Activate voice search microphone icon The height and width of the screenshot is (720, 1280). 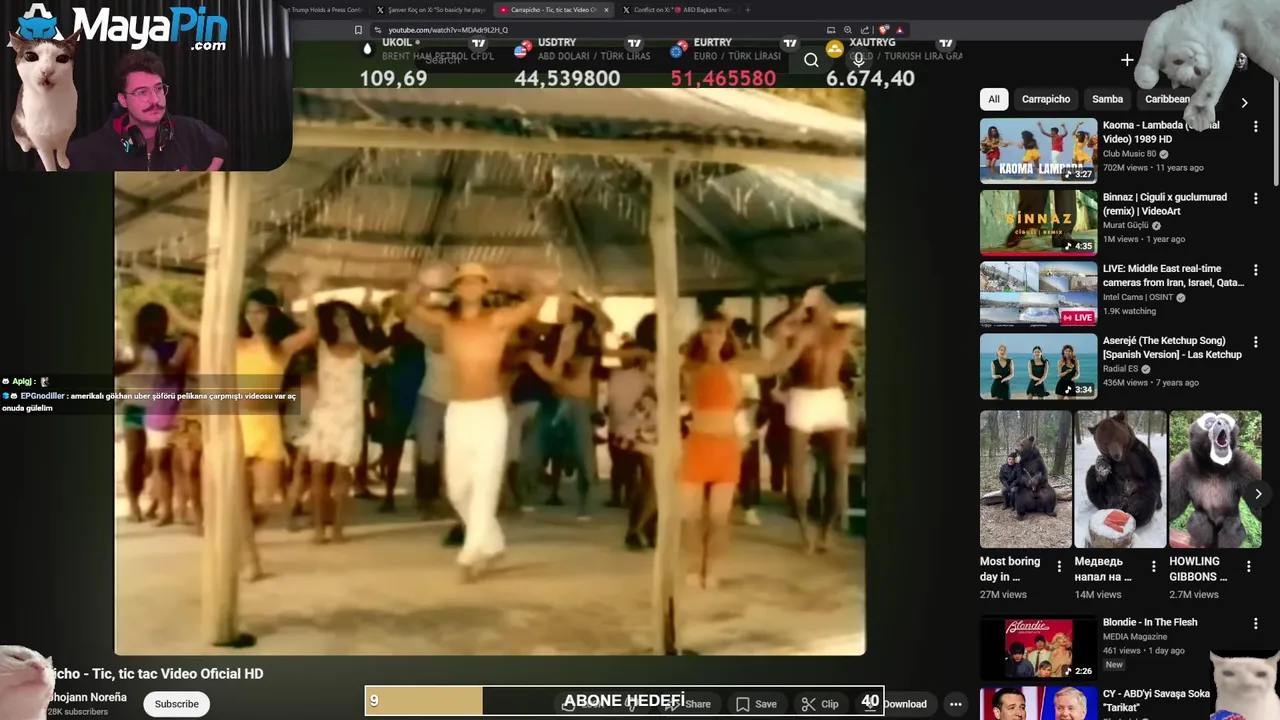click(x=858, y=60)
